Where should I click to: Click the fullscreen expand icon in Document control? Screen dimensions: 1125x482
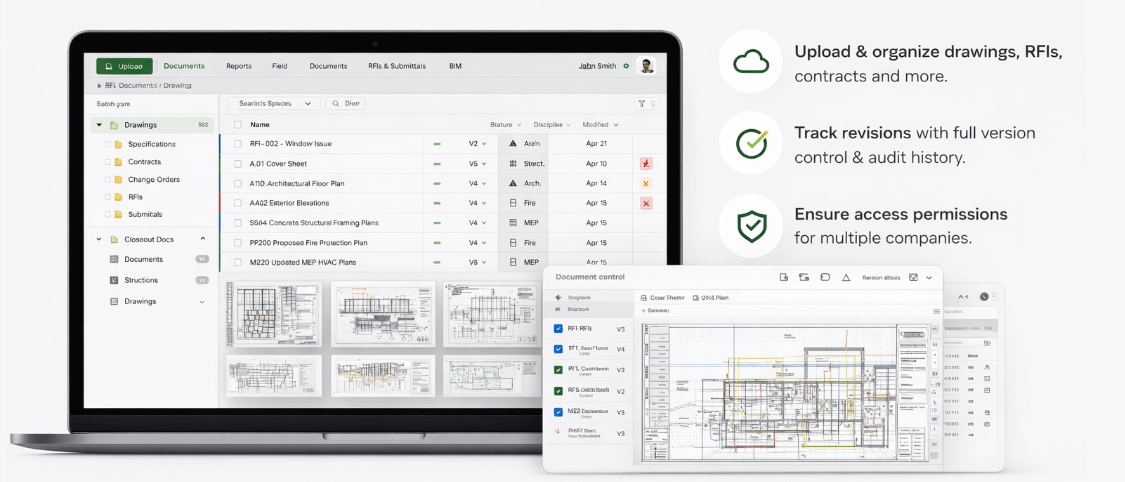(x=913, y=277)
